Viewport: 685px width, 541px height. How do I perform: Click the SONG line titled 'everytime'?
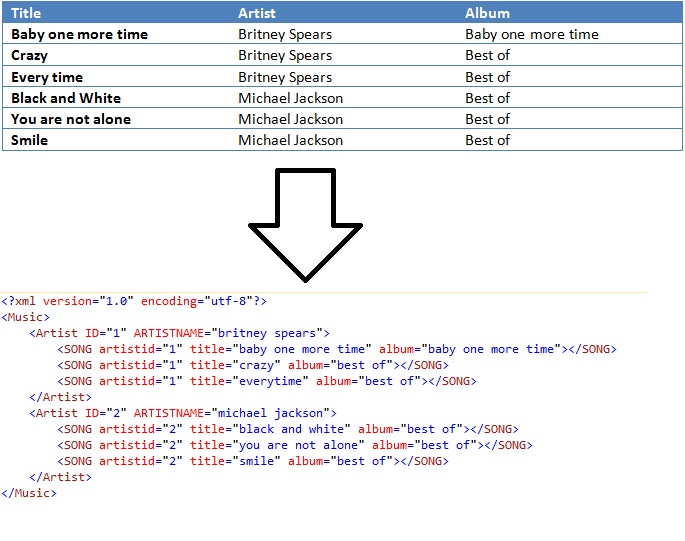pos(266,381)
